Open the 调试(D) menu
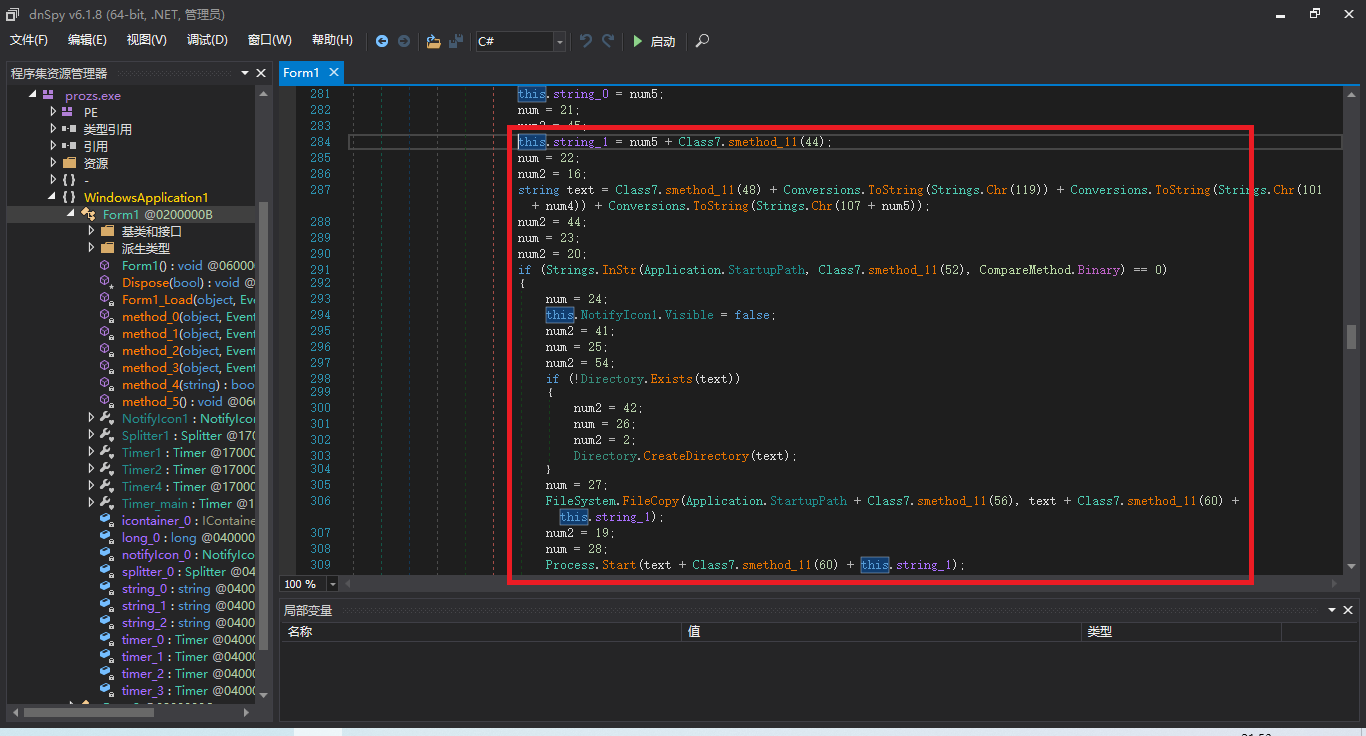Image resolution: width=1366 pixels, height=736 pixels. tap(207, 40)
